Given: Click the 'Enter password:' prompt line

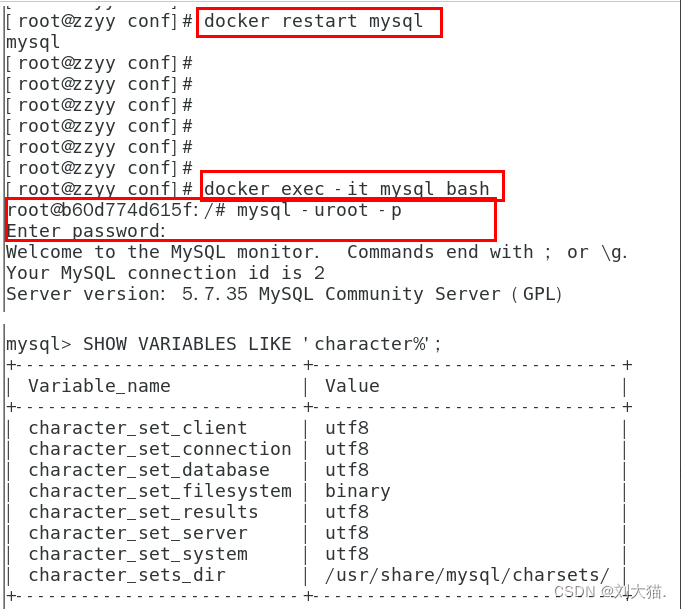Looking at the screenshot, I should tap(86, 231).
